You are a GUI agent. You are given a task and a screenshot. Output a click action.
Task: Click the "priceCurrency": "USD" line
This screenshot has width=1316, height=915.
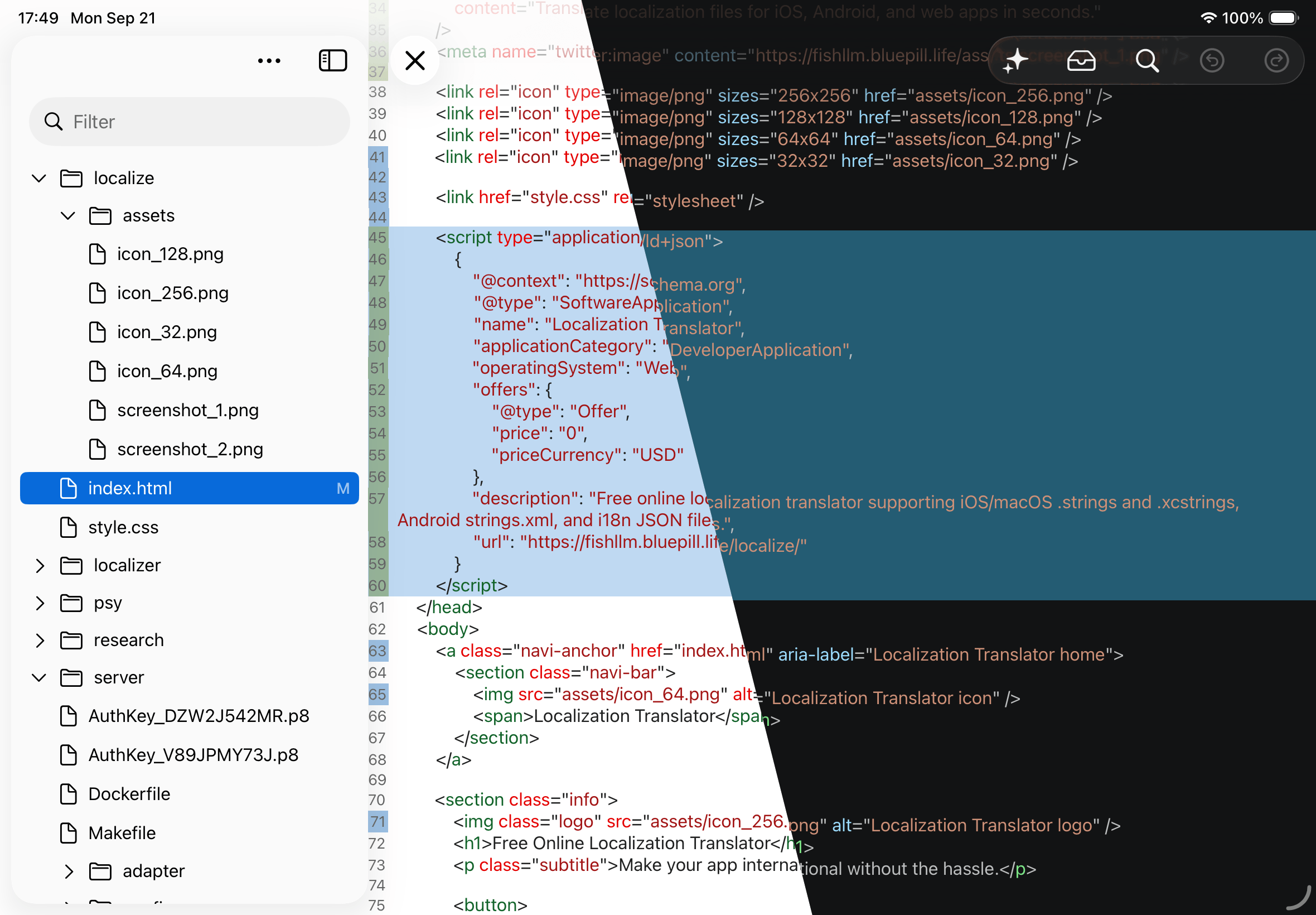(587, 455)
